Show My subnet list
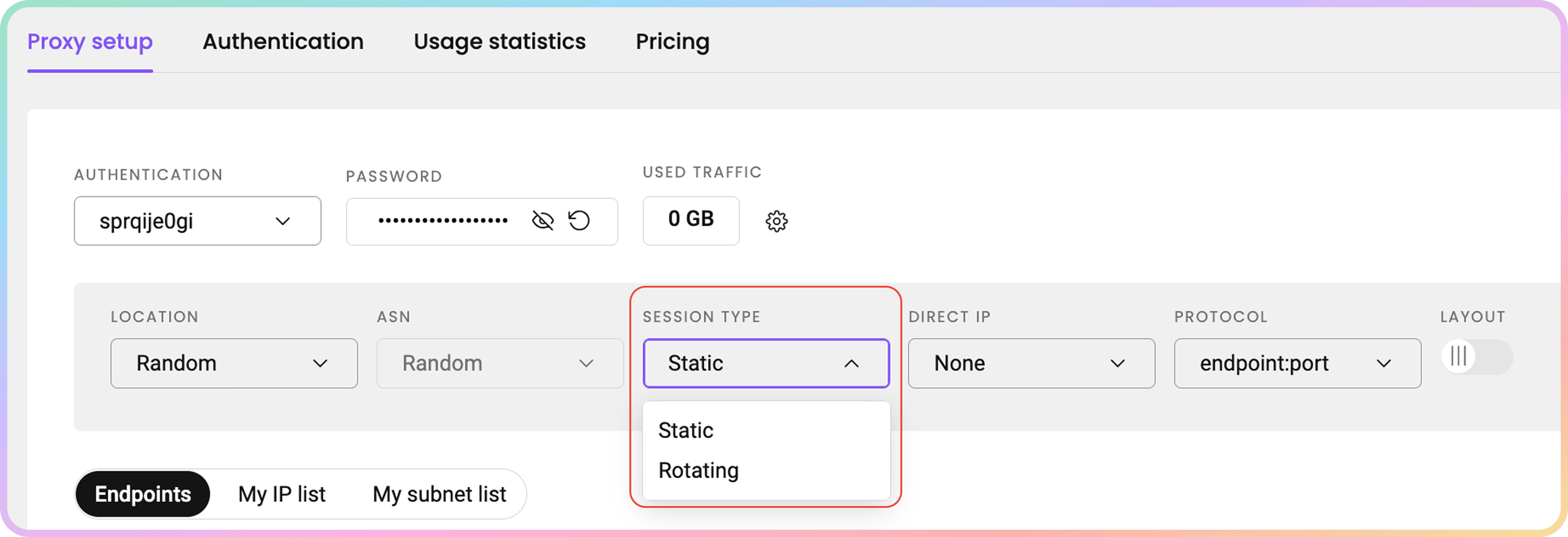 click(439, 494)
